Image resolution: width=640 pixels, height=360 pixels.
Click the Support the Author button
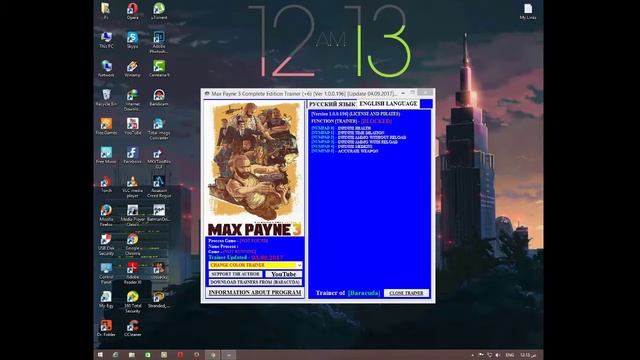[236, 274]
